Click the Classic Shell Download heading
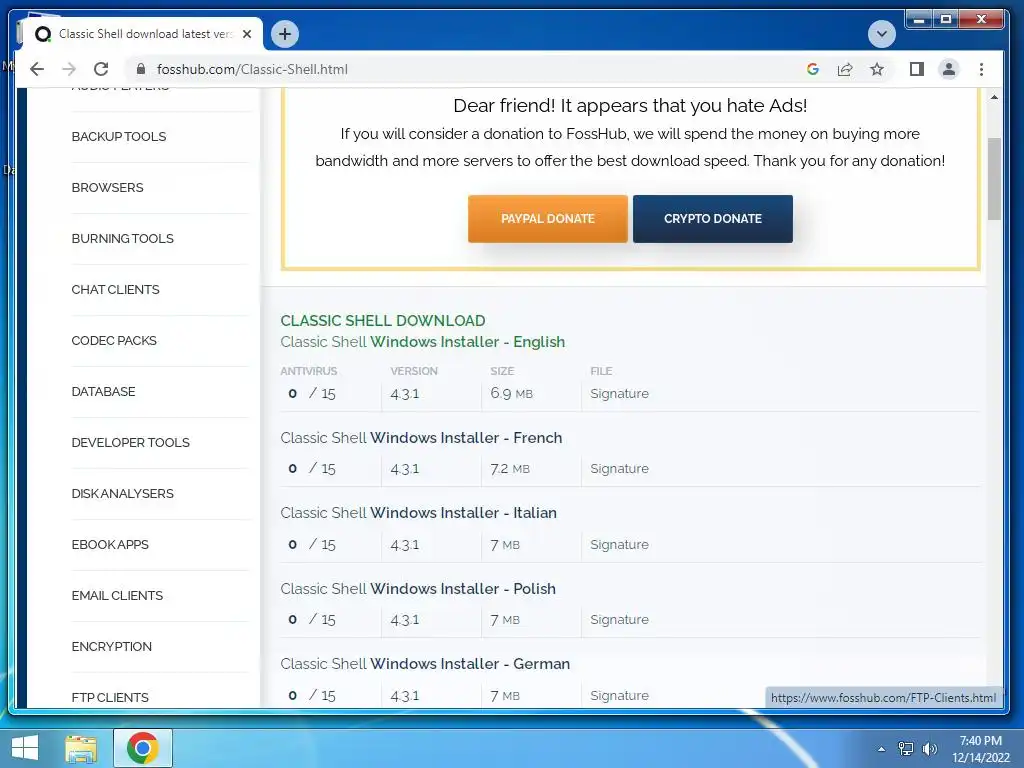This screenshot has width=1024, height=768. tap(383, 321)
